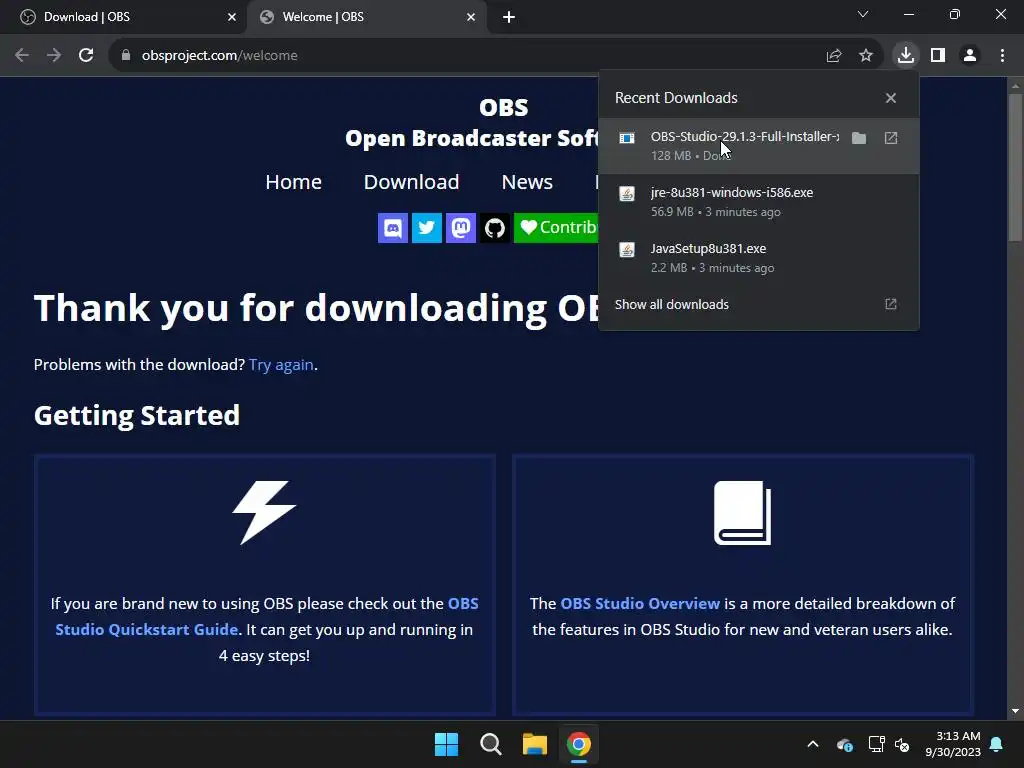Click the Chrome taskbar icon

coord(579,744)
